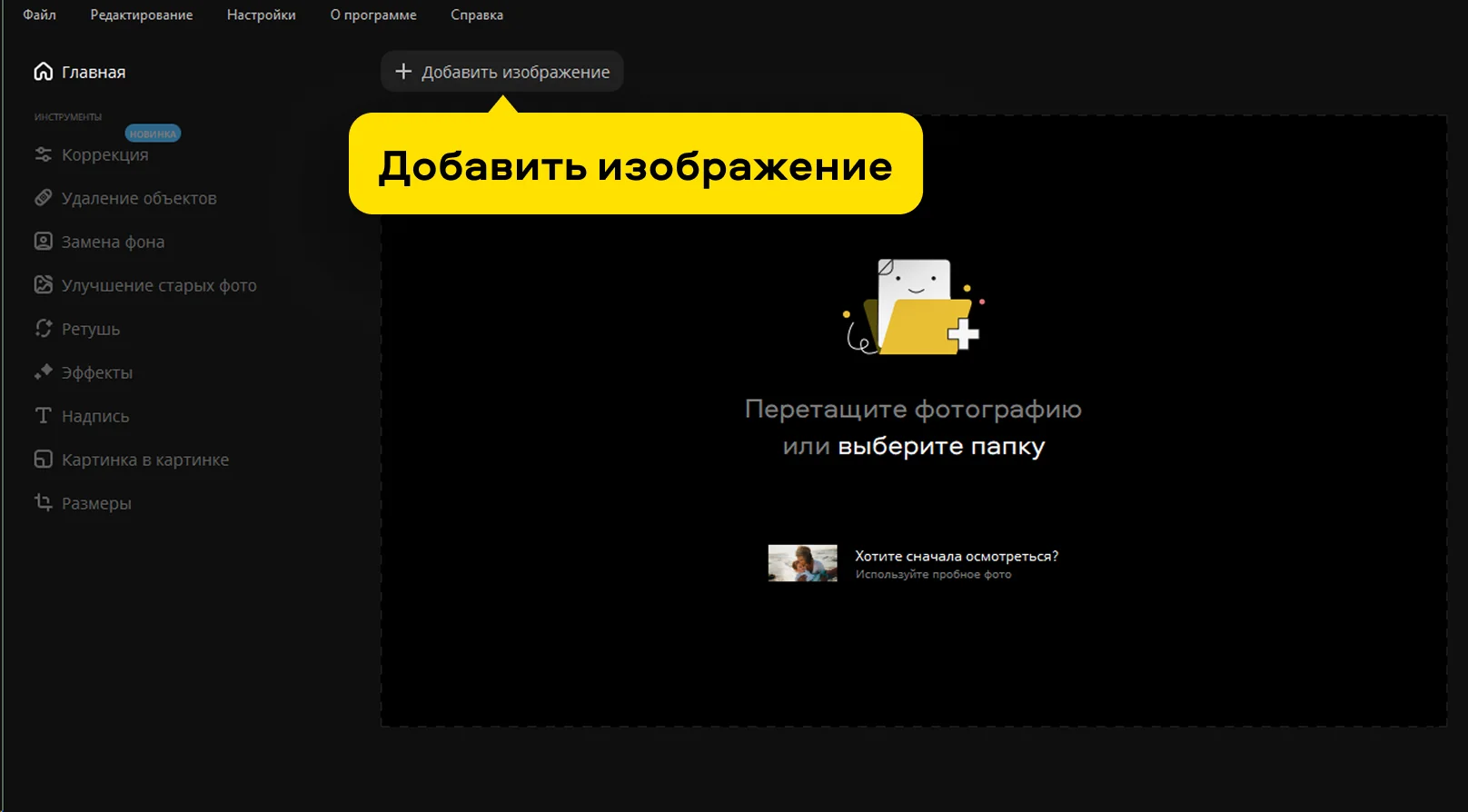Click the Новинка badge above Коррекция

[153, 134]
